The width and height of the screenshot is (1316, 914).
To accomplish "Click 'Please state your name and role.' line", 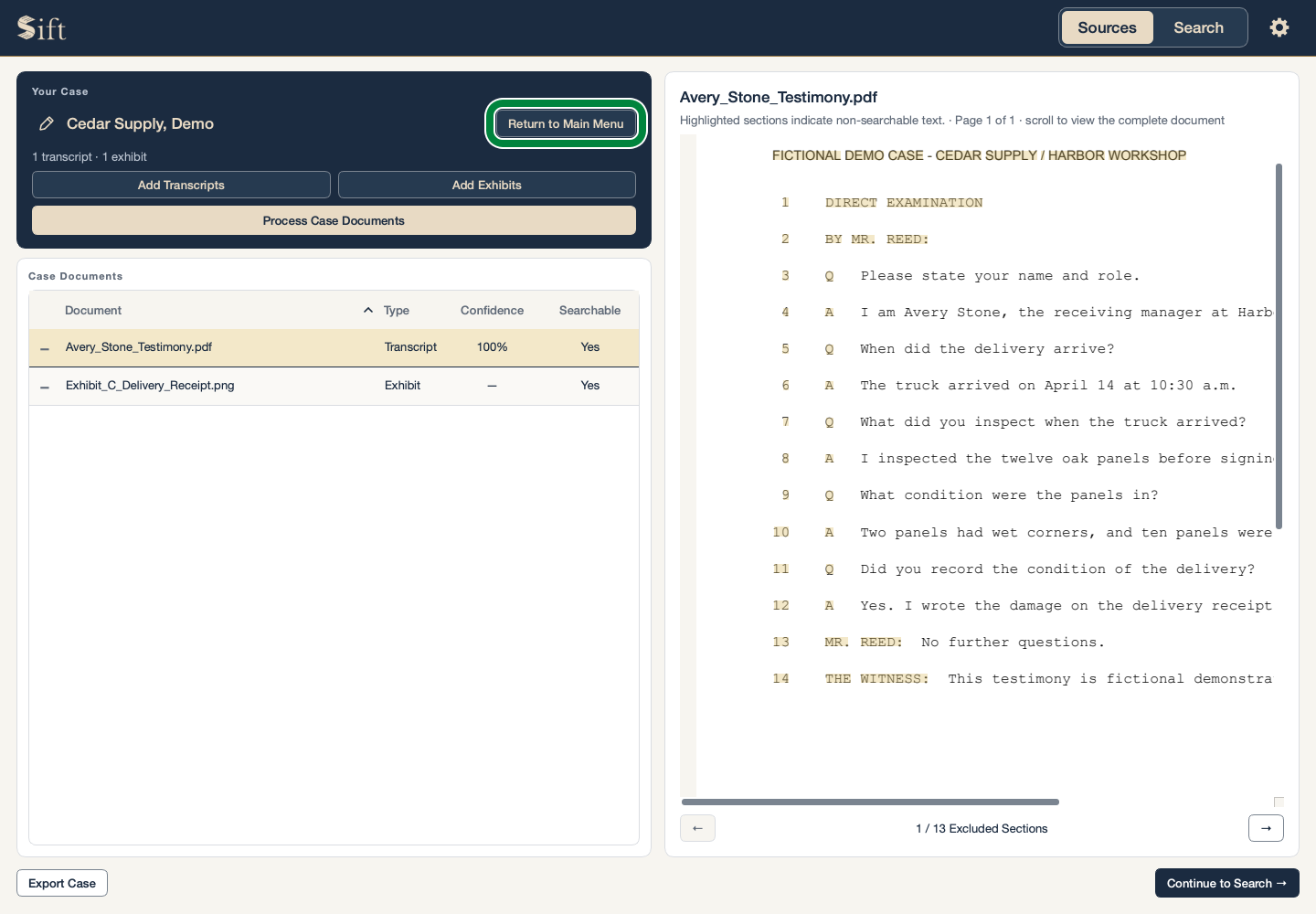I will [1000, 276].
